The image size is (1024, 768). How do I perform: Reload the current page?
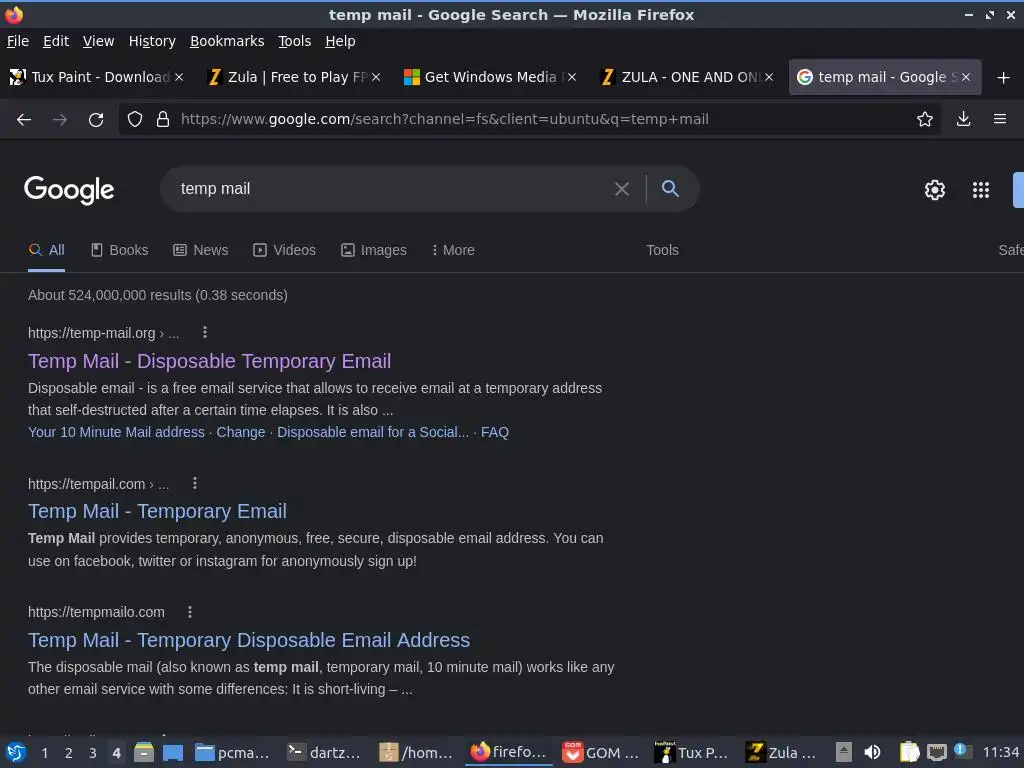96,120
